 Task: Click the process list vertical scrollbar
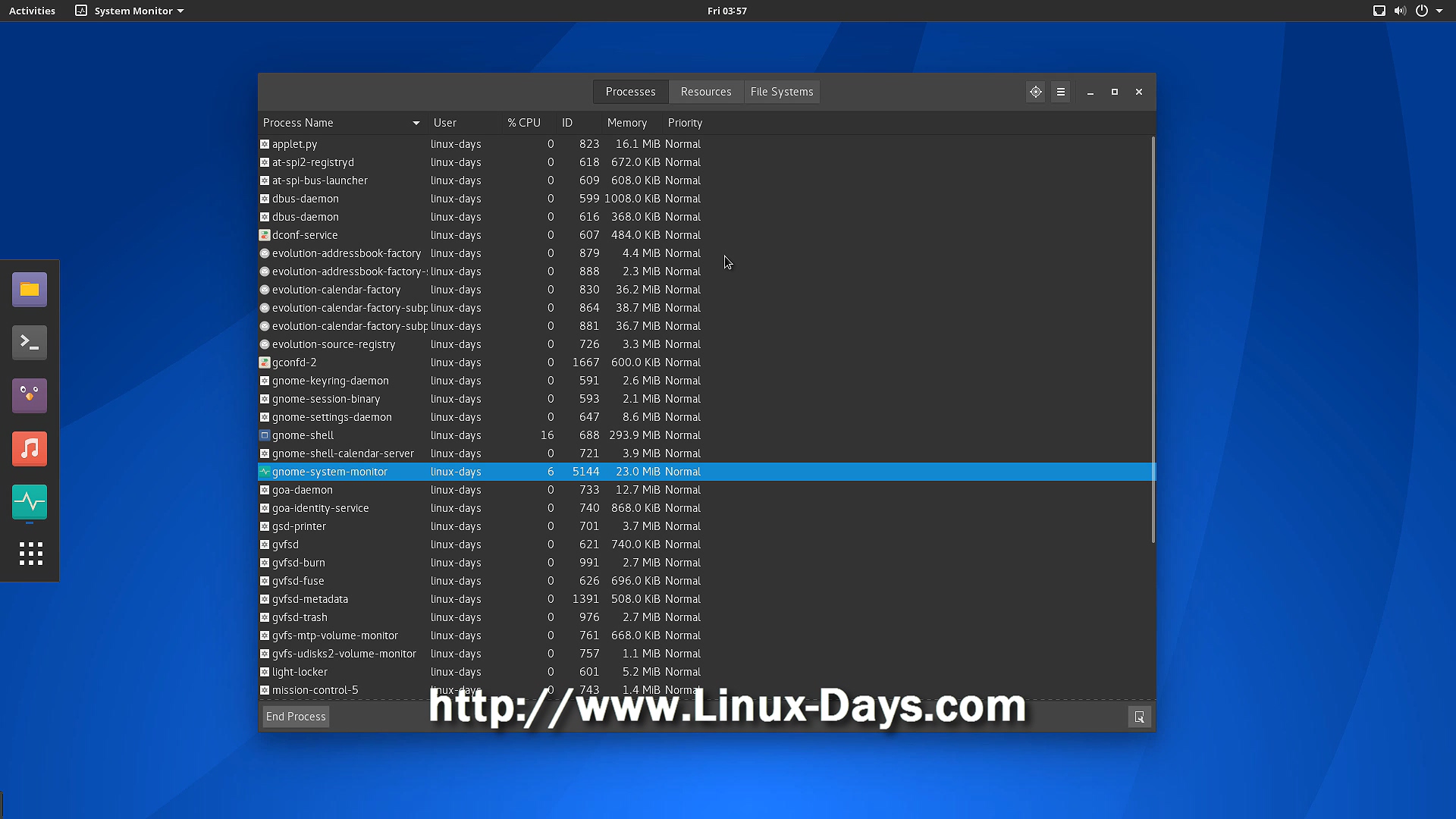1153,340
